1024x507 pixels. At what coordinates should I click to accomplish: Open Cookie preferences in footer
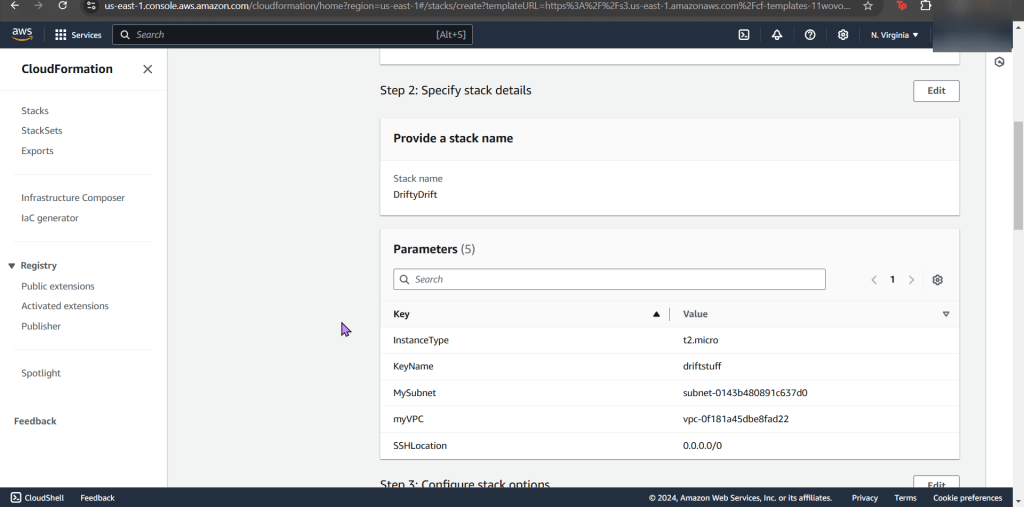point(967,498)
